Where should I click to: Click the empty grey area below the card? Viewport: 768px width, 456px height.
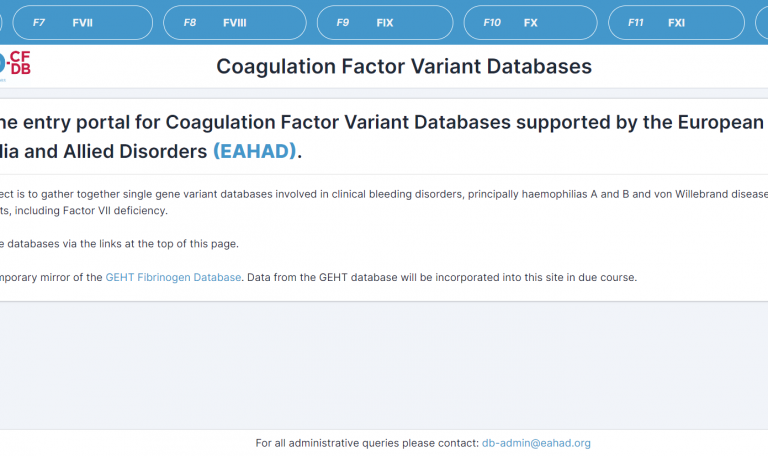click(384, 360)
